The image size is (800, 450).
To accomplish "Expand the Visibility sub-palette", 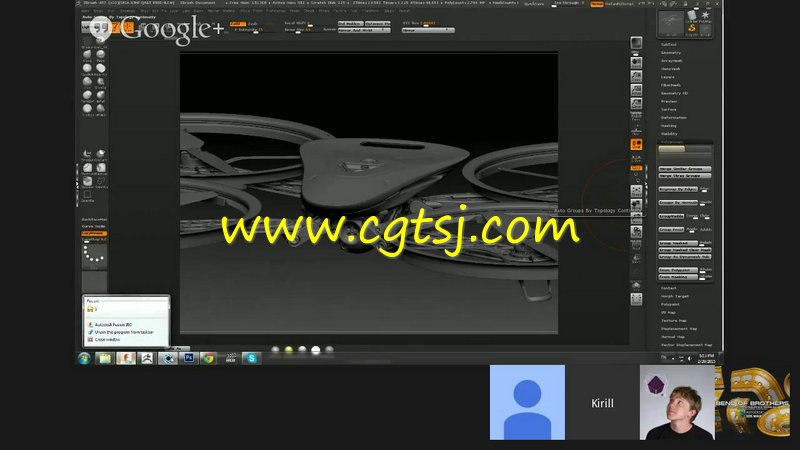I will coord(669,134).
